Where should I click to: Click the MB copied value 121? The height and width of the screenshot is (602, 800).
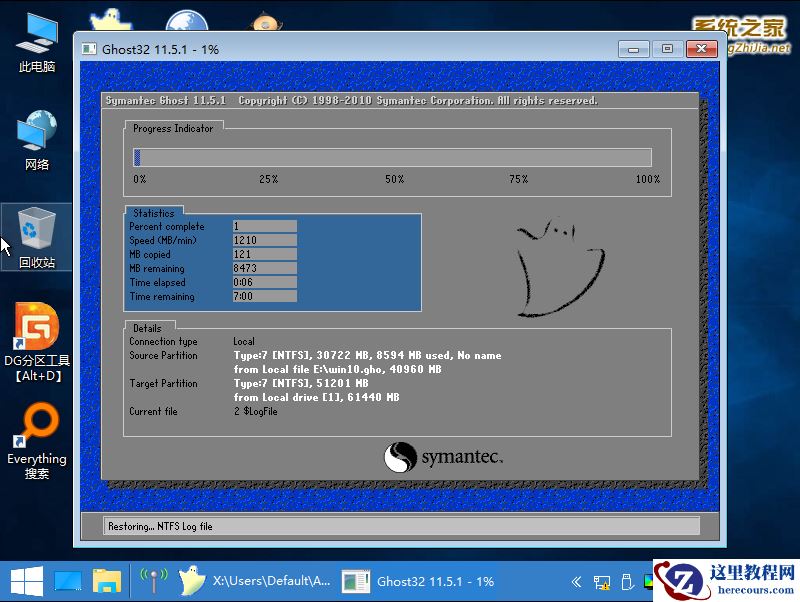(x=264, y=254)
